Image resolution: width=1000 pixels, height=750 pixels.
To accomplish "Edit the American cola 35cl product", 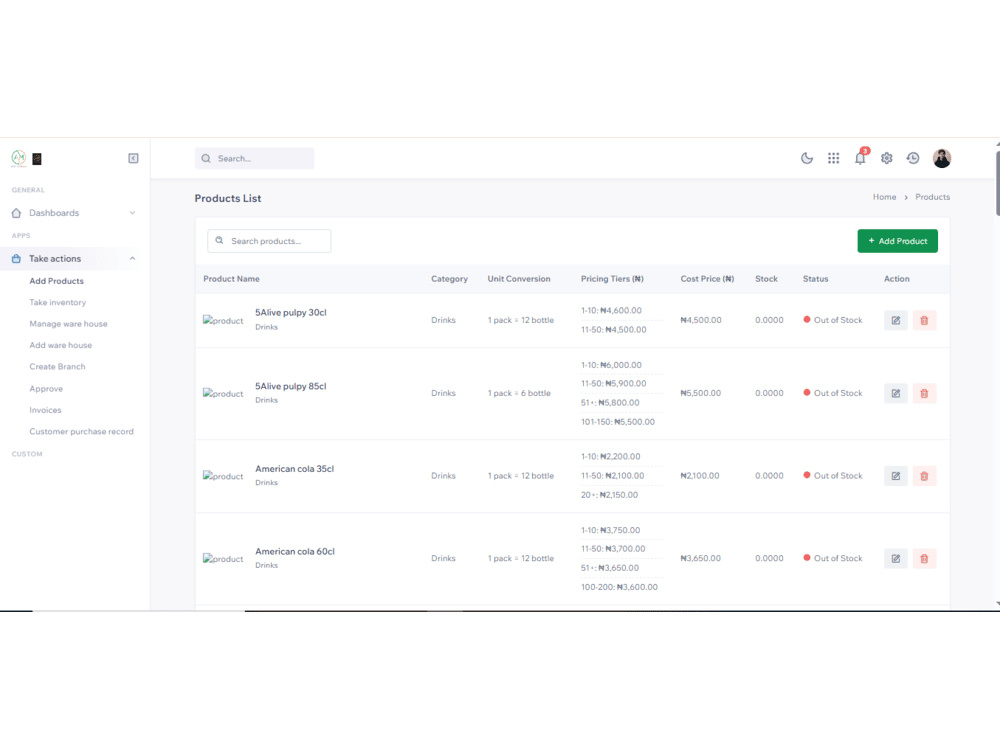I will pos(896,476).
